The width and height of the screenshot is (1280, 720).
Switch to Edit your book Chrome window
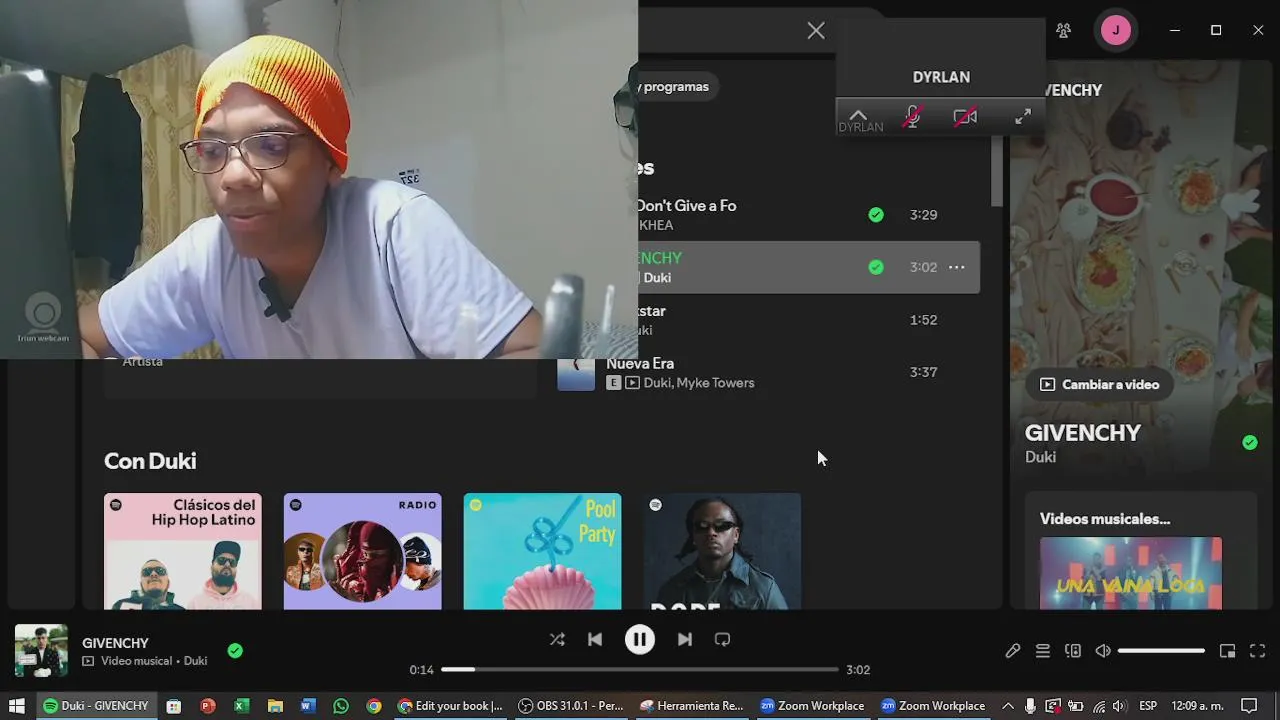click(450, 706)
